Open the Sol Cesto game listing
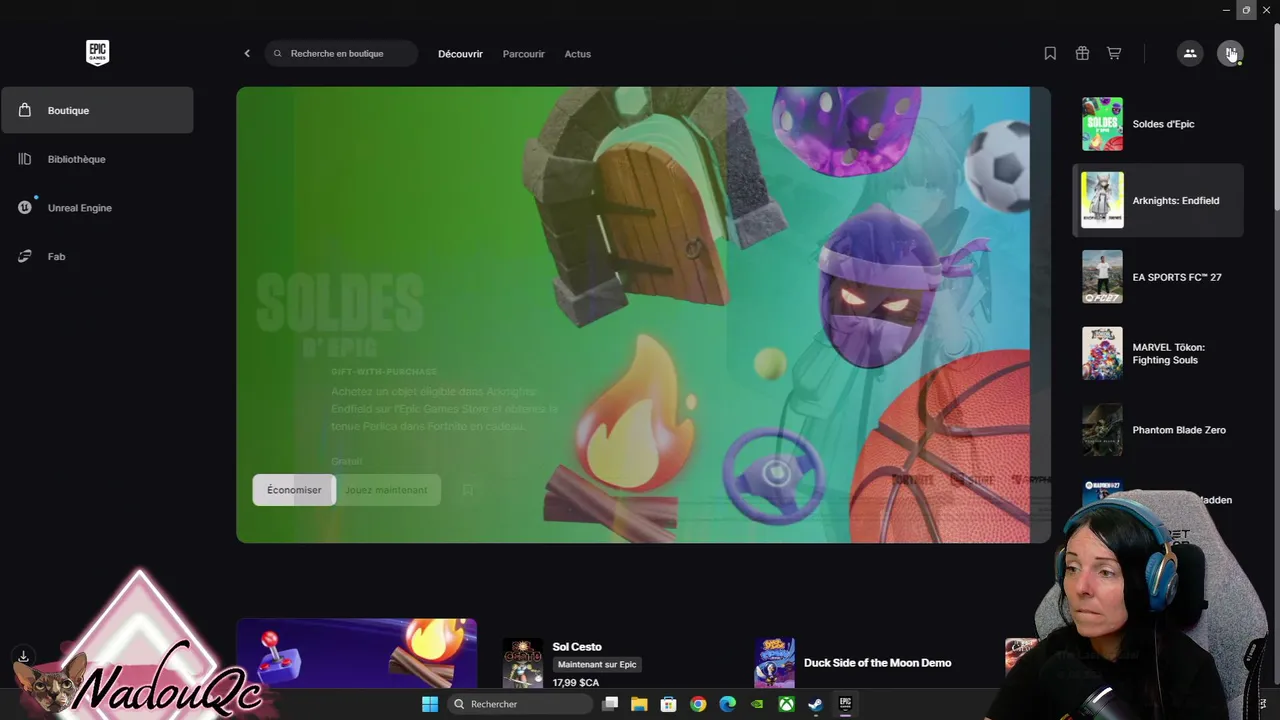This screenshot has width=1280, height=720. 577,647
